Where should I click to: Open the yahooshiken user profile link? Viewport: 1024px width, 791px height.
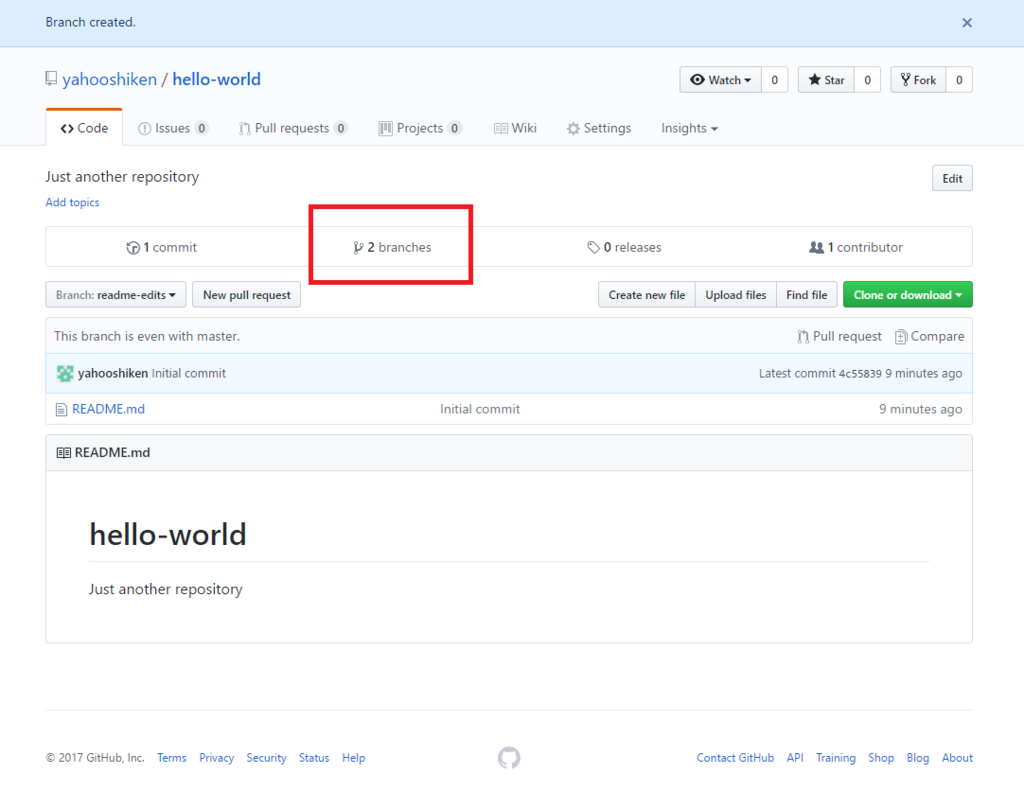click(x=110, y=79)
